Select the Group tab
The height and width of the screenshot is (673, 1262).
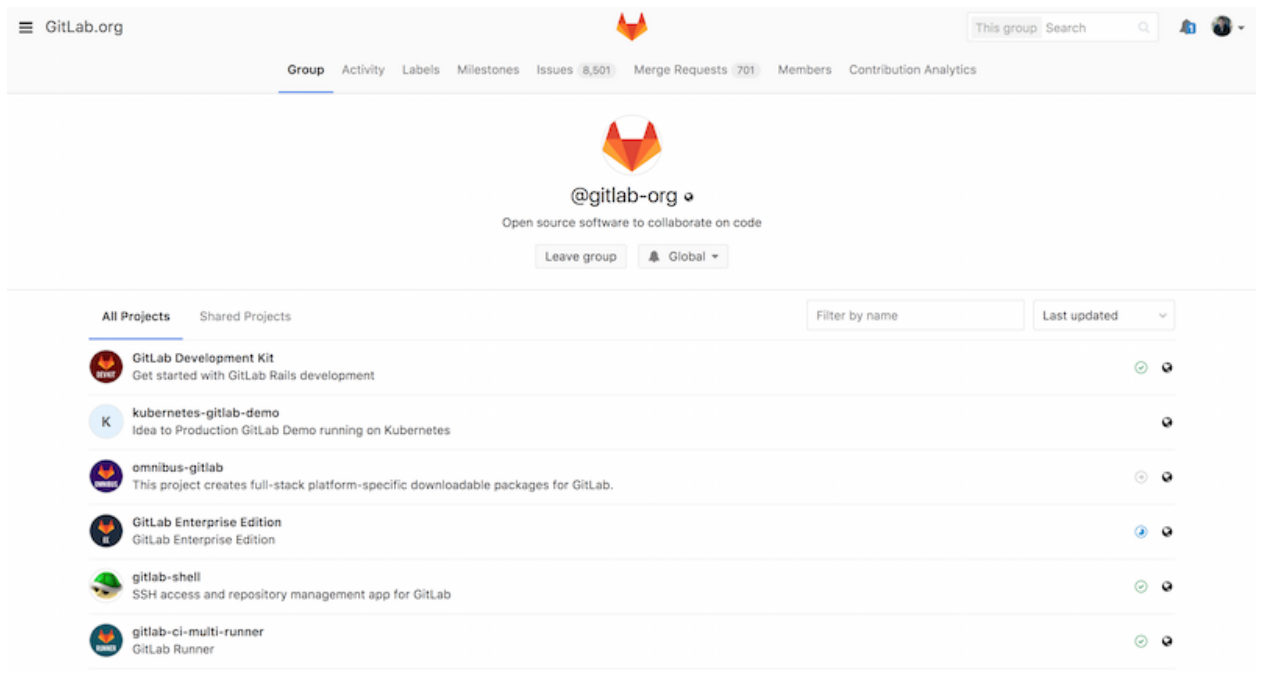coord(306,70)
